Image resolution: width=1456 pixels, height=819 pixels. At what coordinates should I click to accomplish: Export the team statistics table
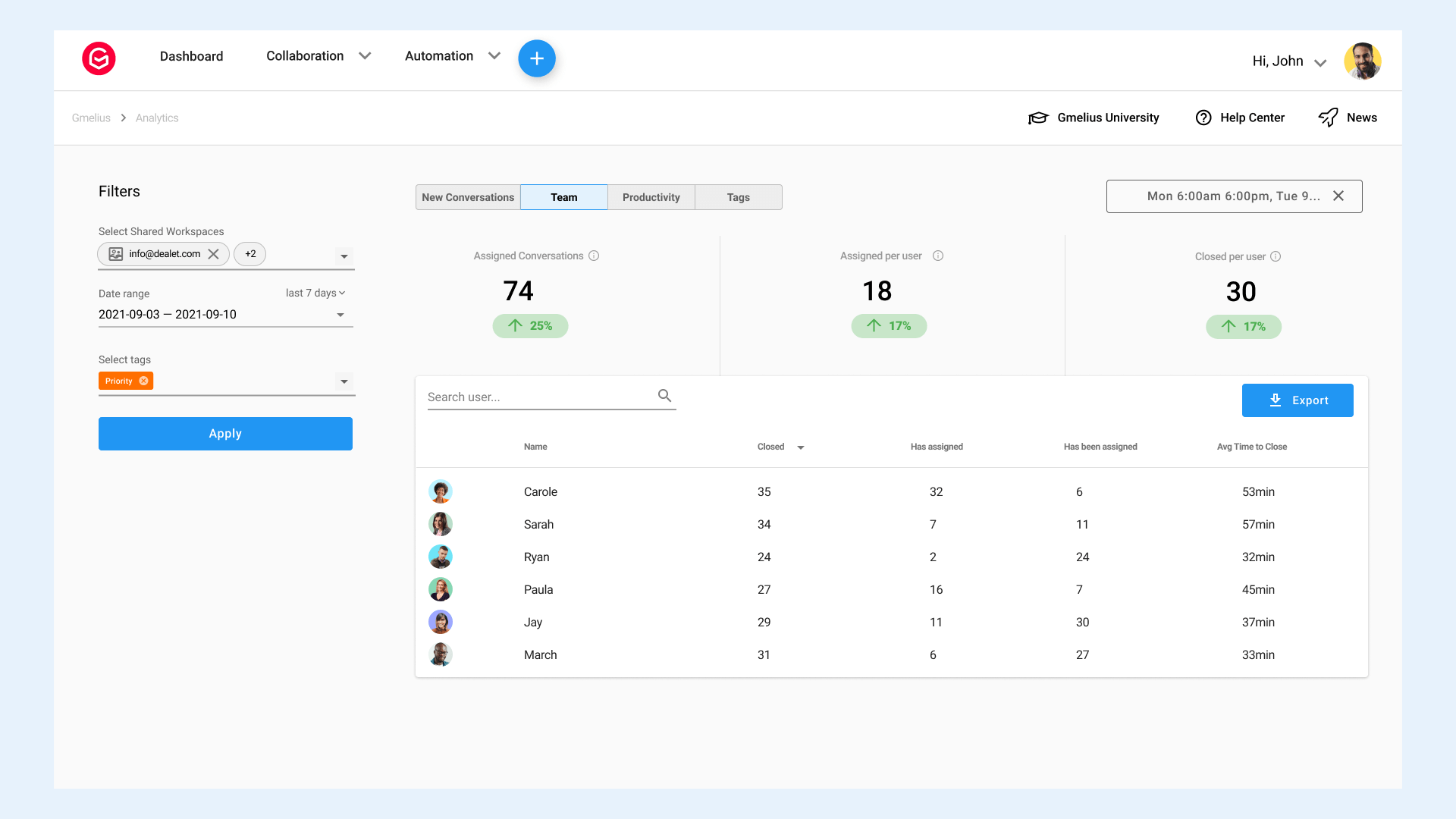1298,400
